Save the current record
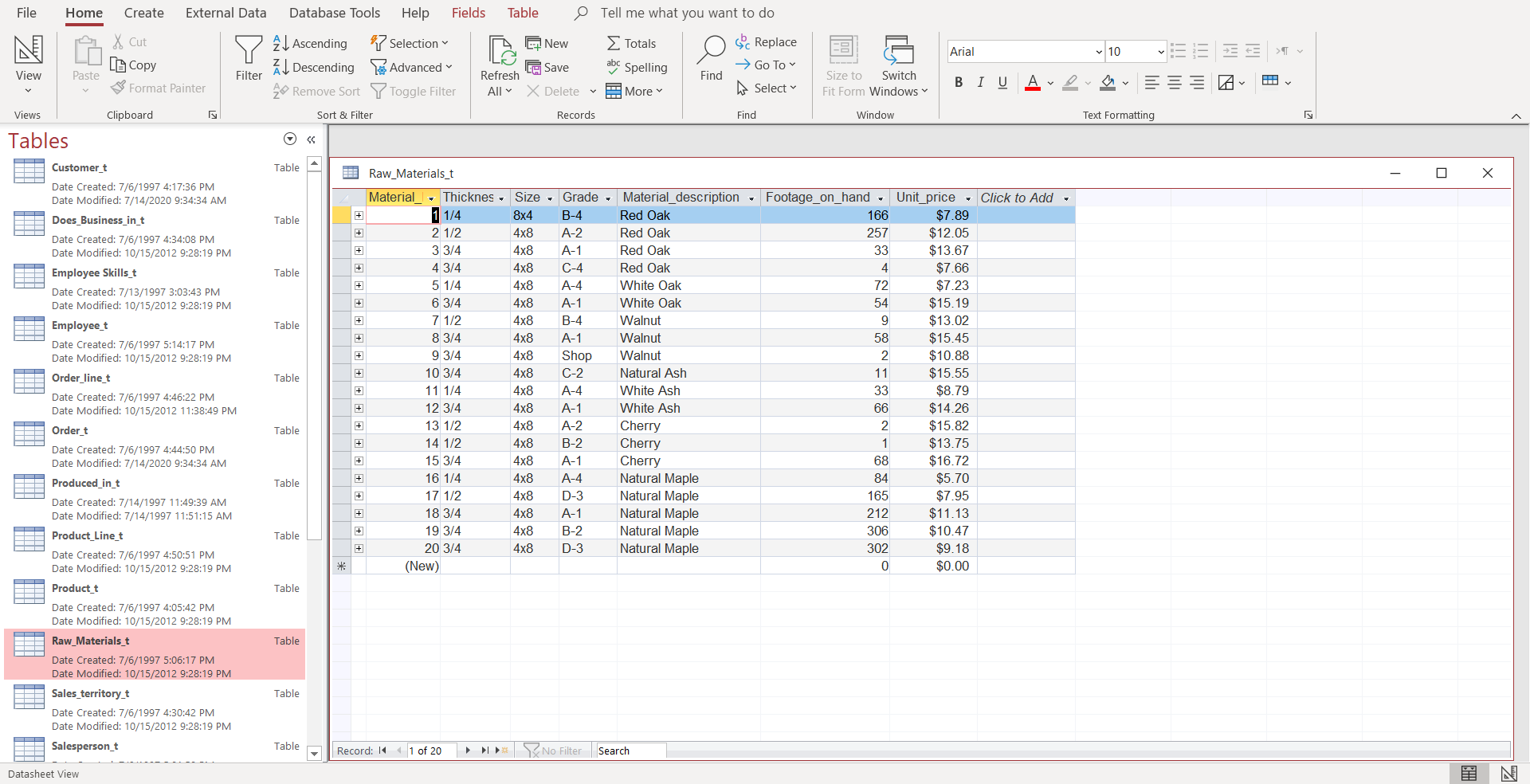This screenshot has width=1530, height=784. coord(547,68)
